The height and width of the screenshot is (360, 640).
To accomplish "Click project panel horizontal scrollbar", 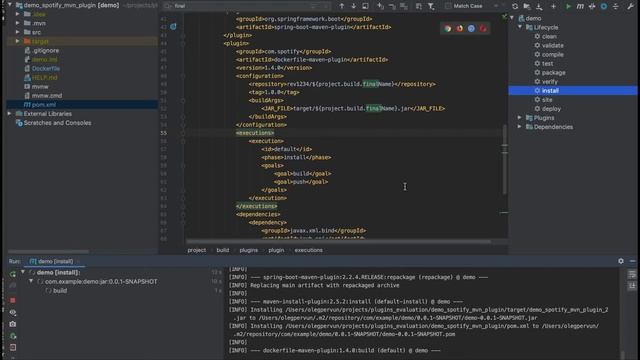I will [49, 251].
